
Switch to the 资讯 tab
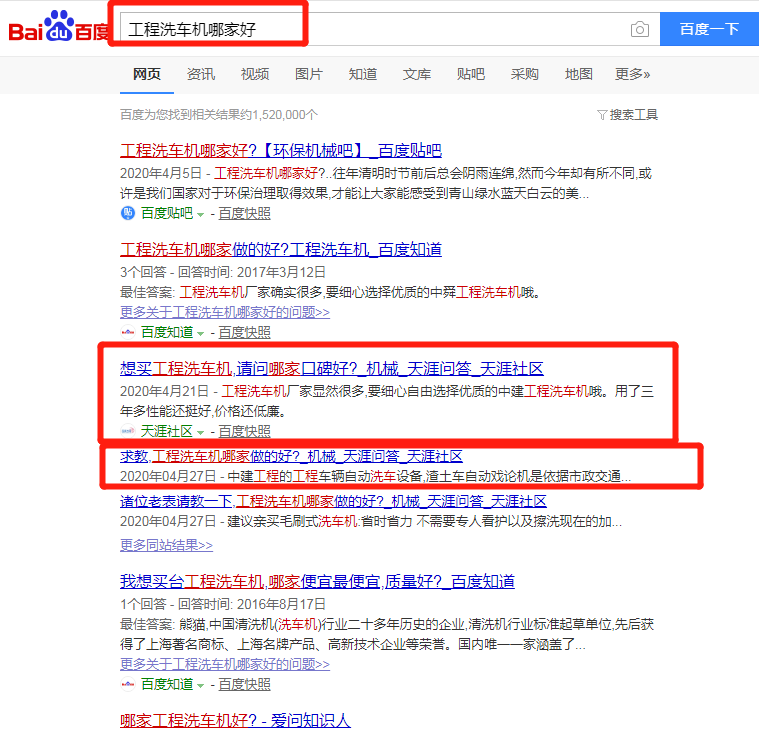(x=201, y=74)
